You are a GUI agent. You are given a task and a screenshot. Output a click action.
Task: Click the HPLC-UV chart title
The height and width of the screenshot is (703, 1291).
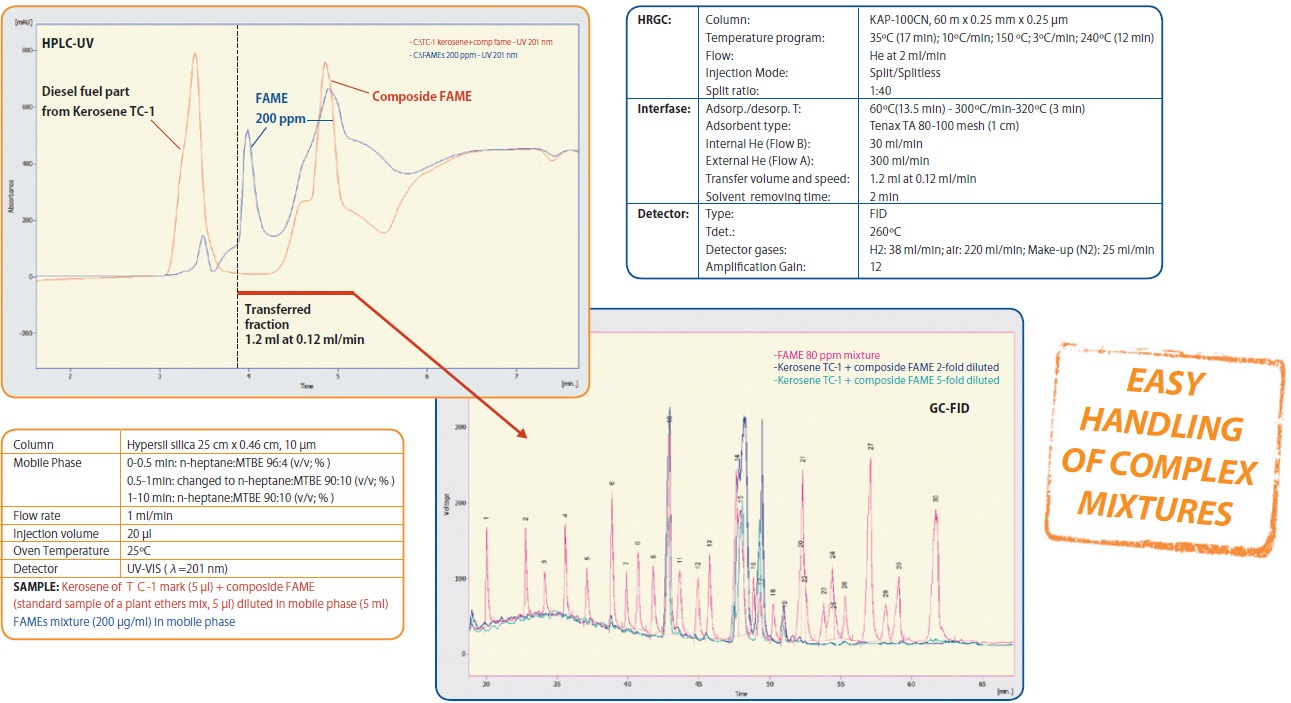[x=68, y=46]
